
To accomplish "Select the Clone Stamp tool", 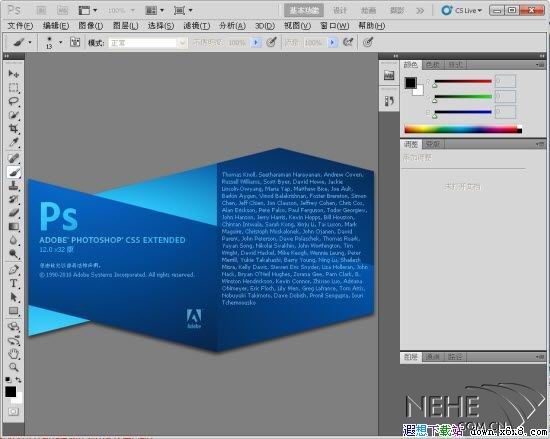I will pos(13,185).
